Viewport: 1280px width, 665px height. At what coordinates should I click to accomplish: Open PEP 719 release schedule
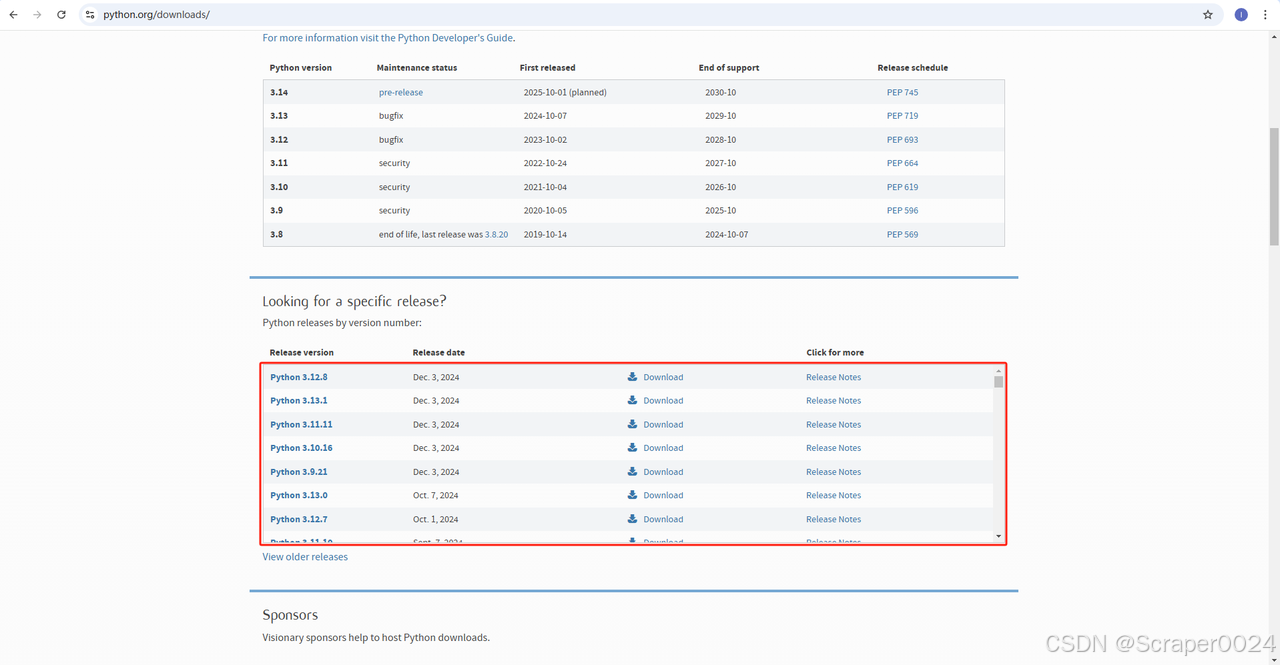902,116
